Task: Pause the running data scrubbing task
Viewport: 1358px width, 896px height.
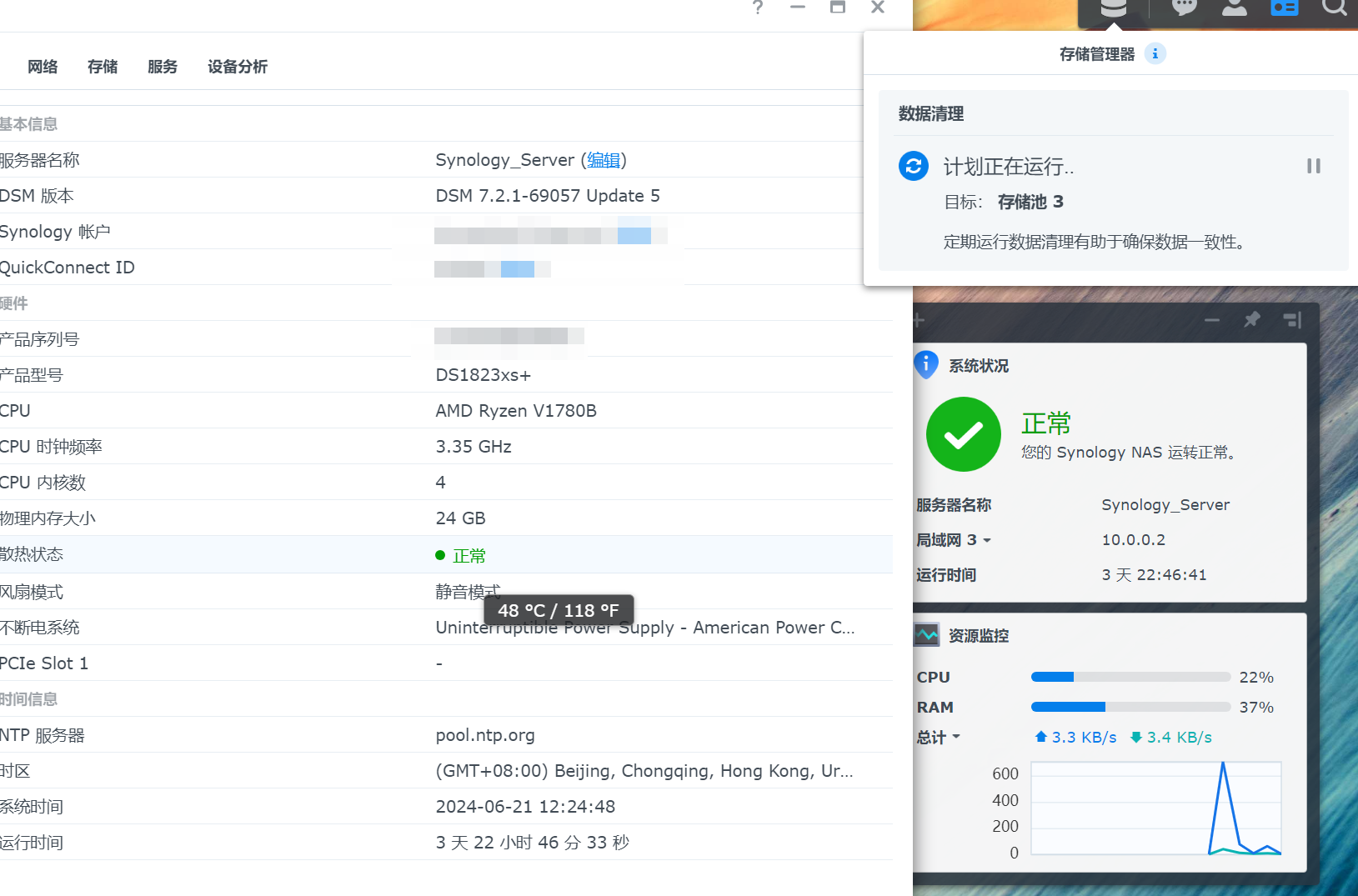Action: click(1314, 166)
